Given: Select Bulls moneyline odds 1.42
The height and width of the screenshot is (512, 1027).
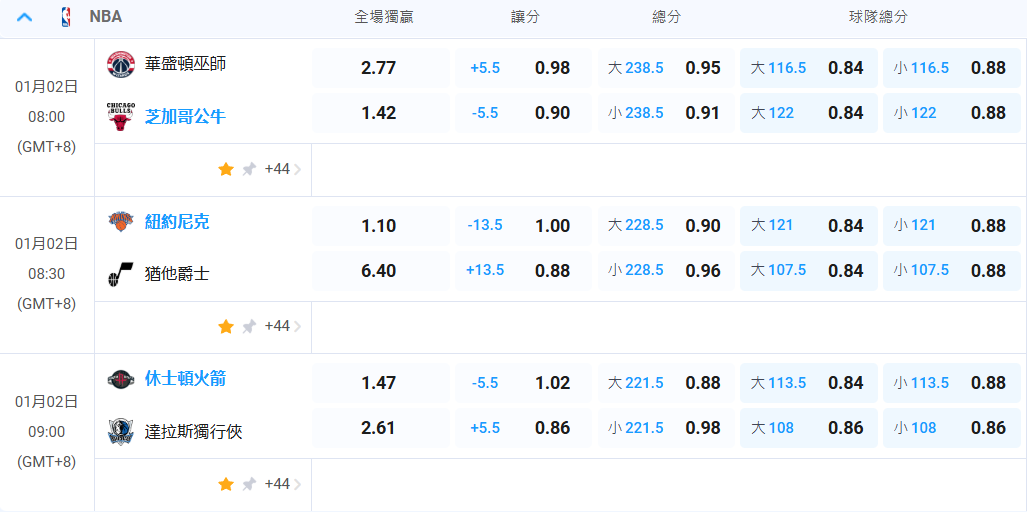Looking at the screenshot, I should click(381, 113).
